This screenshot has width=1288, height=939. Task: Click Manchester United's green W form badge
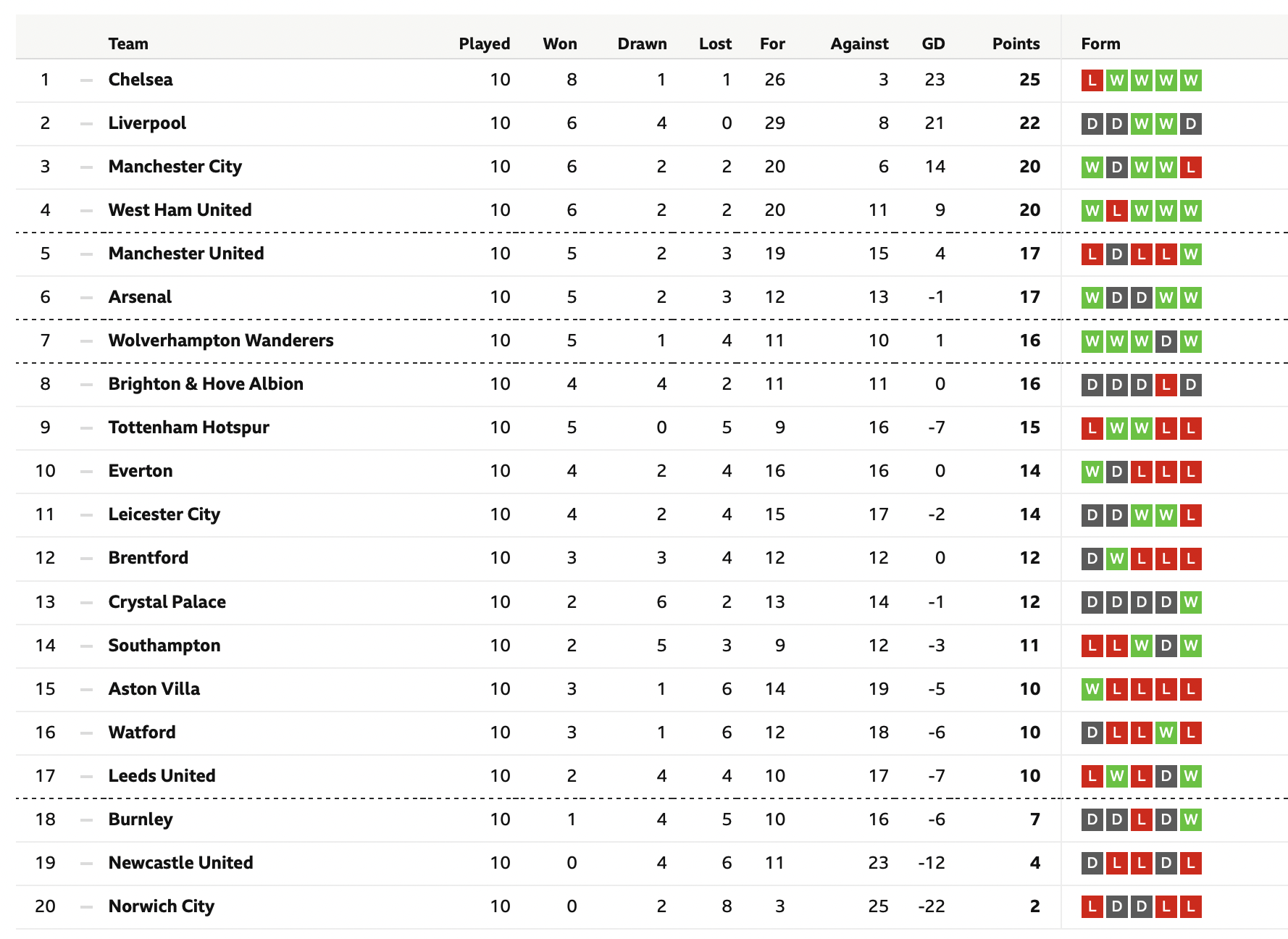pyautogui.click(x=1190, y=254)
